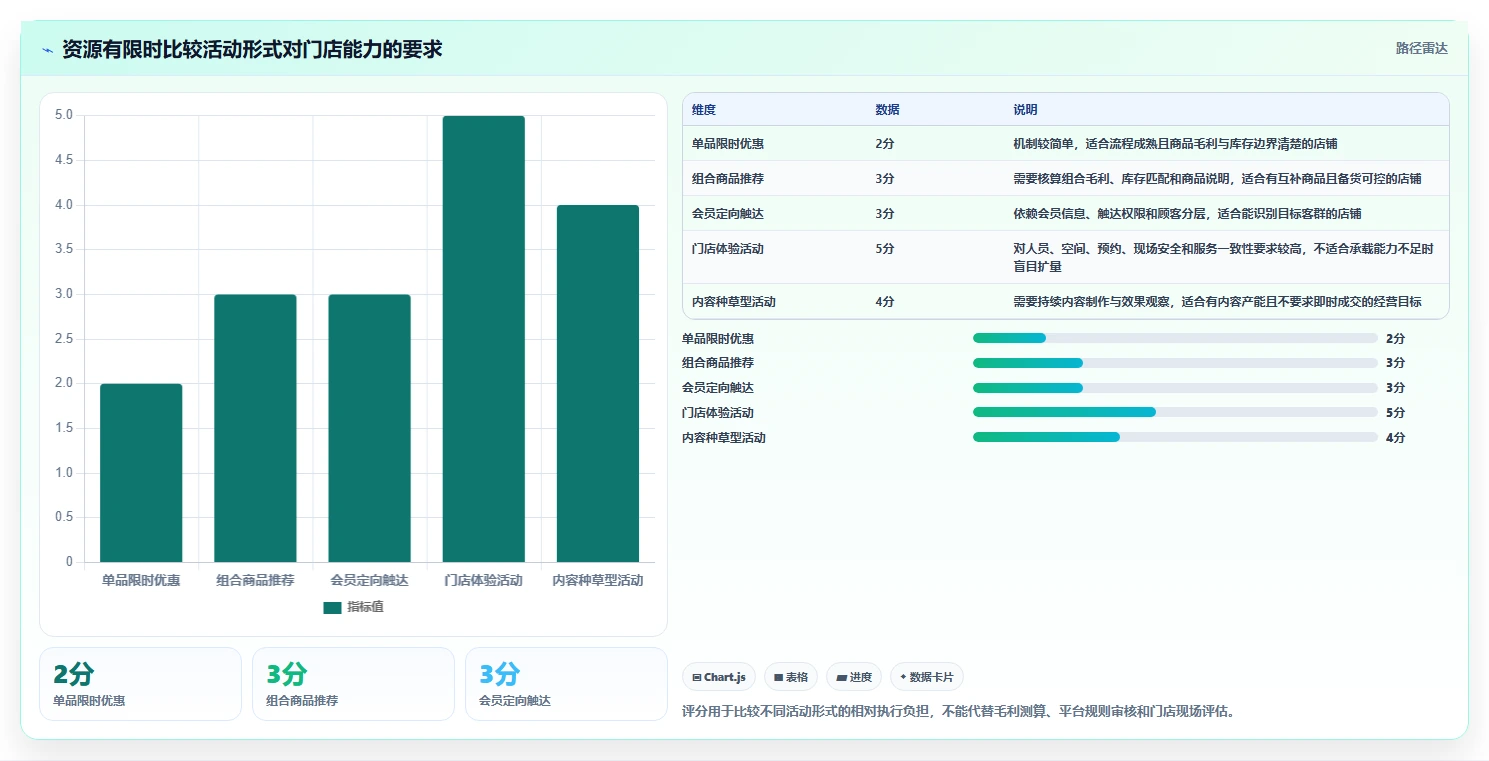Select the 表格 chip
1489x761 pixels.
tap(791, 677)
